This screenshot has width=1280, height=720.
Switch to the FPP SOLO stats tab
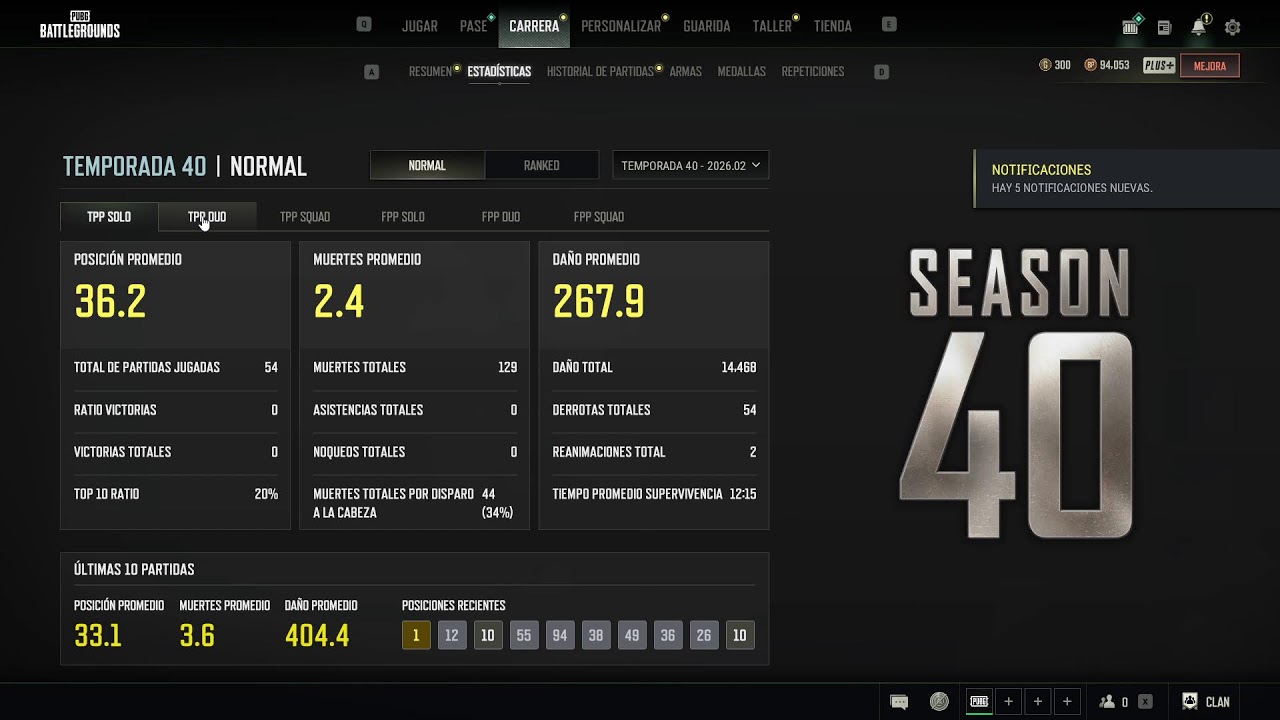tap(403, 217)
